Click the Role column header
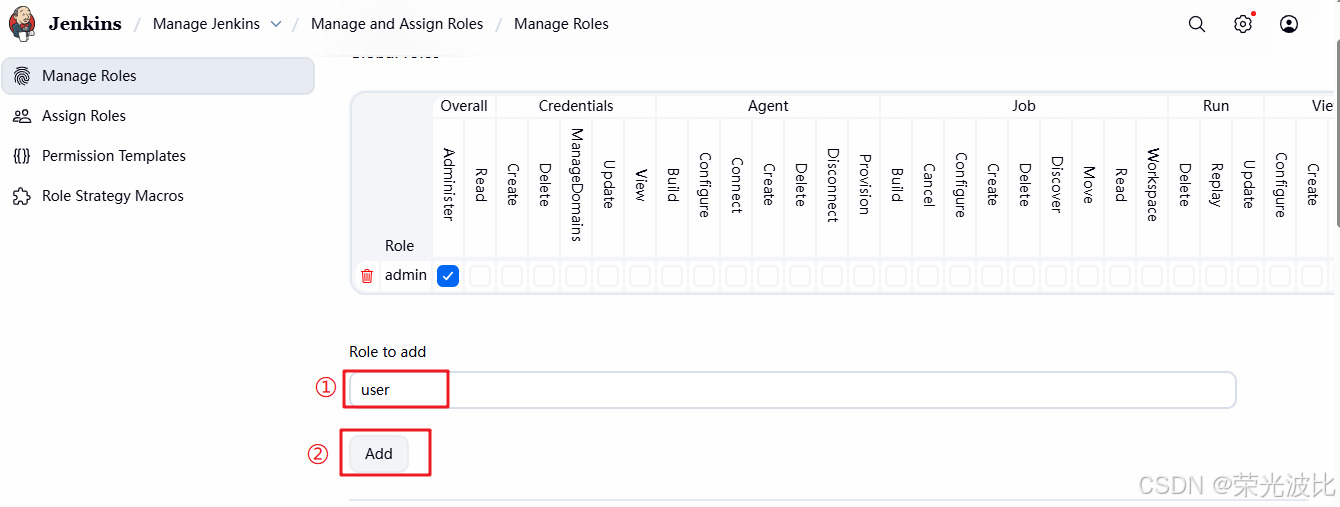 tap(399, 246)
